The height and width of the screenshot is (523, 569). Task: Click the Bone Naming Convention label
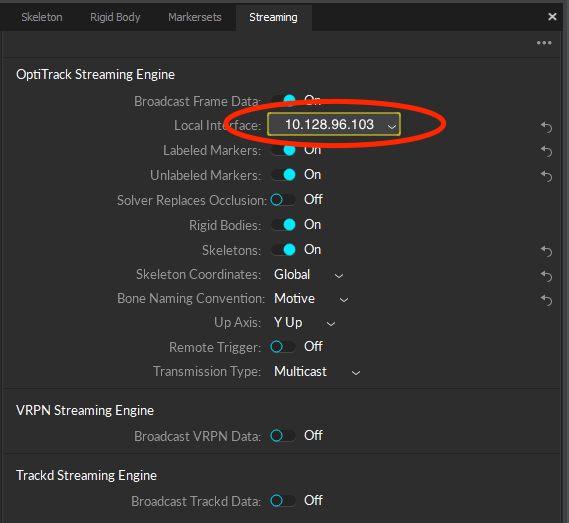191,299
